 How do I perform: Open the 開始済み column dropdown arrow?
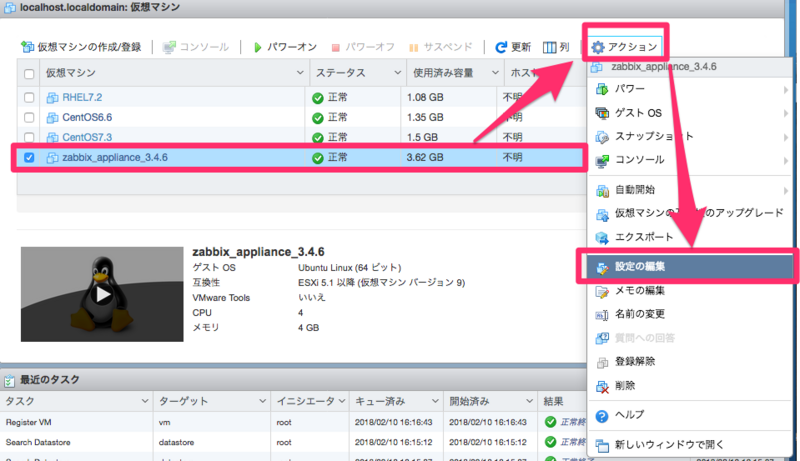[530, 401]
